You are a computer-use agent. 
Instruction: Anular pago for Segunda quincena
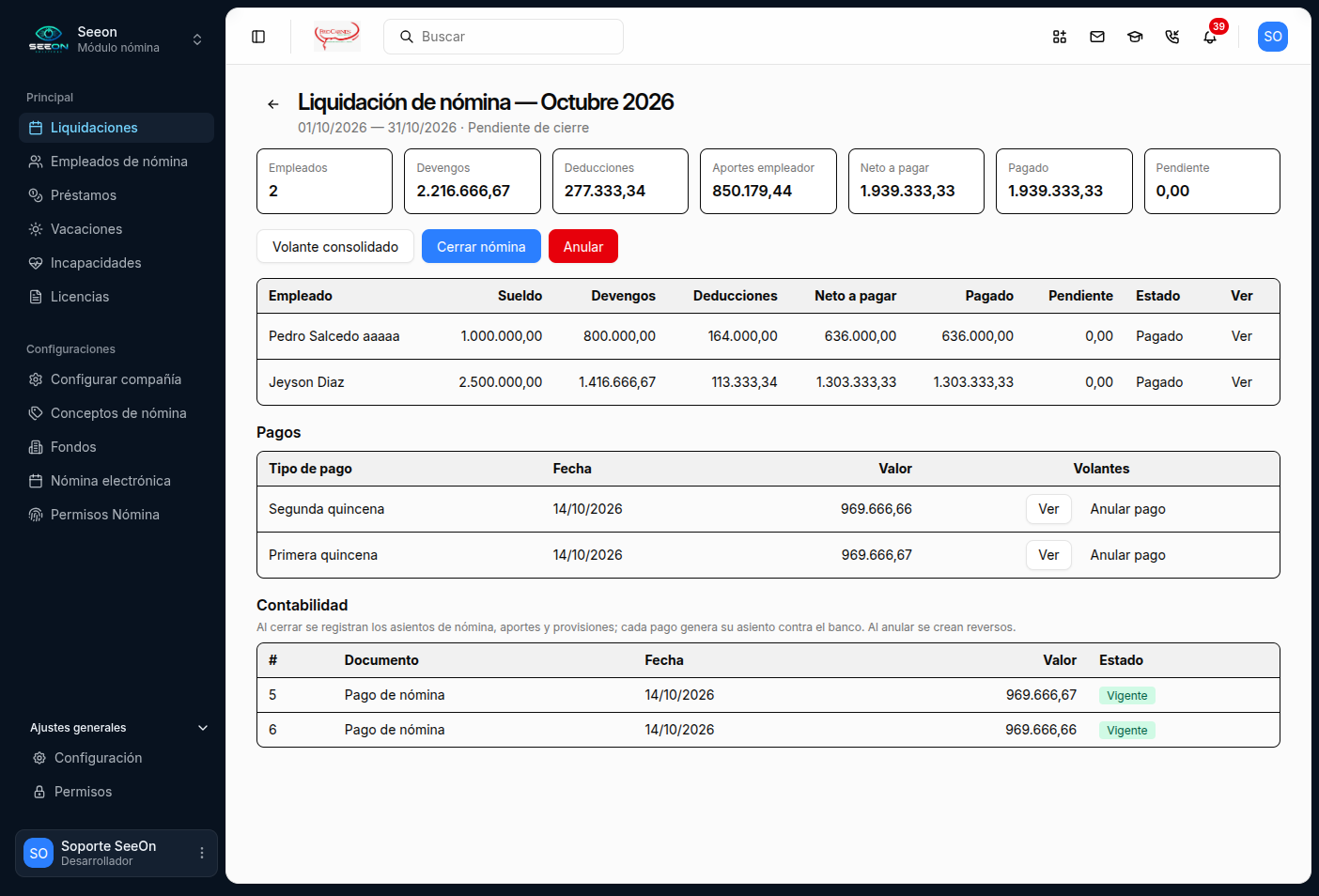(x=1127, y=509)
